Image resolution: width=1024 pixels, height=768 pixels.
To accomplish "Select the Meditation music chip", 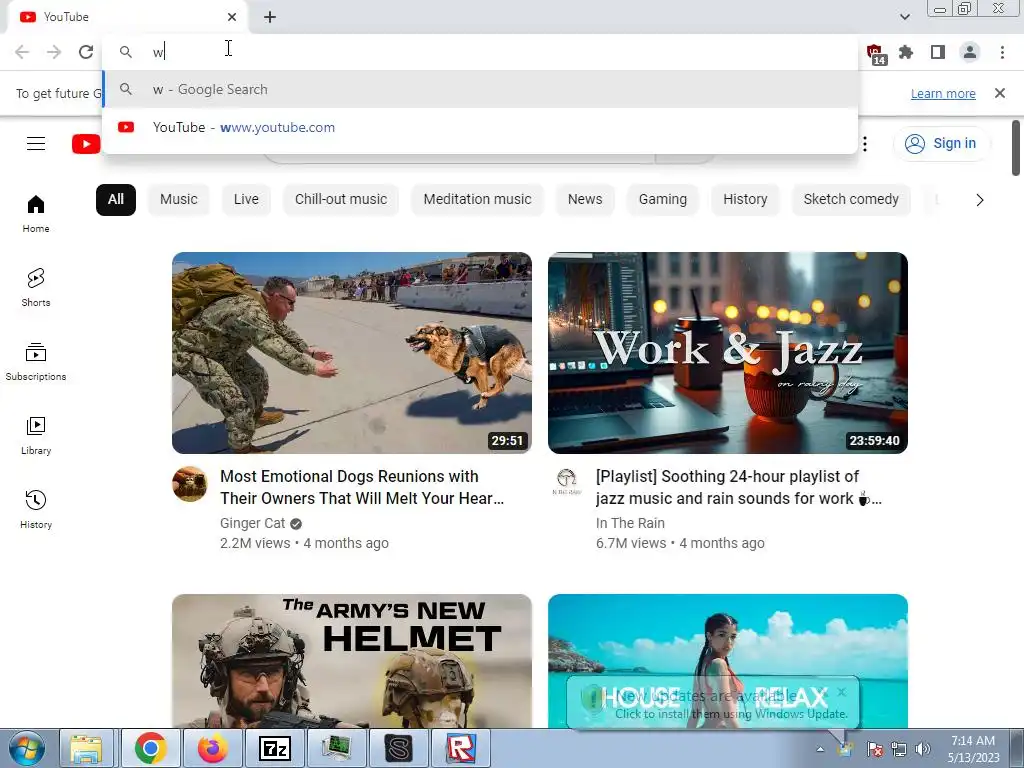I will tap(477, 199).
